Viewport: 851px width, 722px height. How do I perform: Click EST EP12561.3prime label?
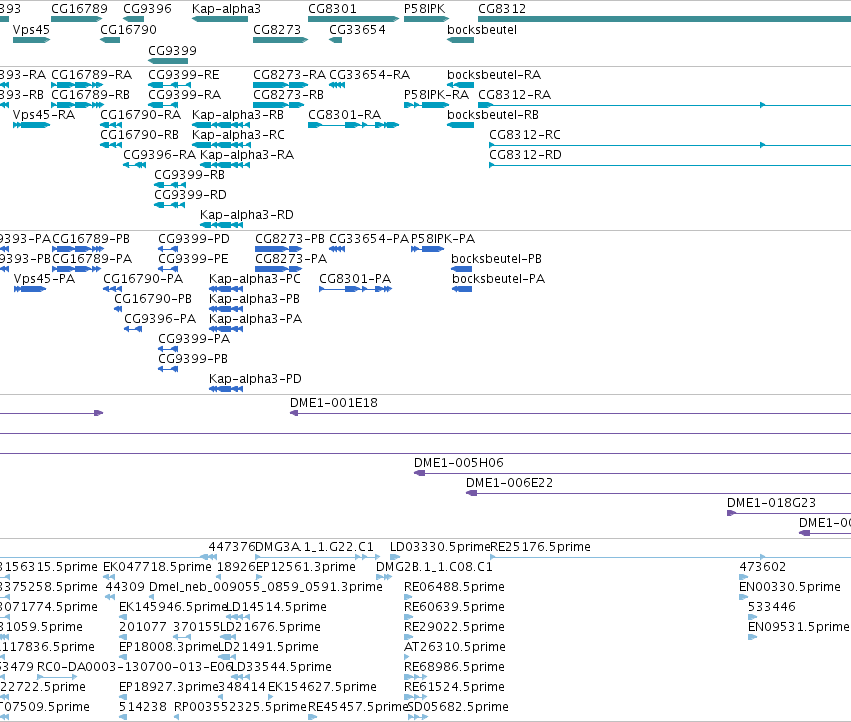tap(306, 567)
